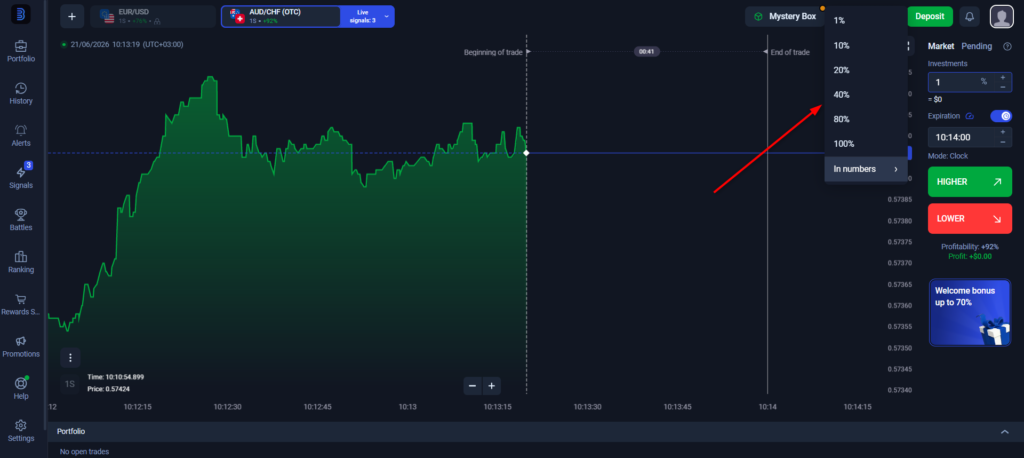Click the 1S timeframe button on chart
Image resolution: width=1024 pixels, height=458 pixels.
70,384
